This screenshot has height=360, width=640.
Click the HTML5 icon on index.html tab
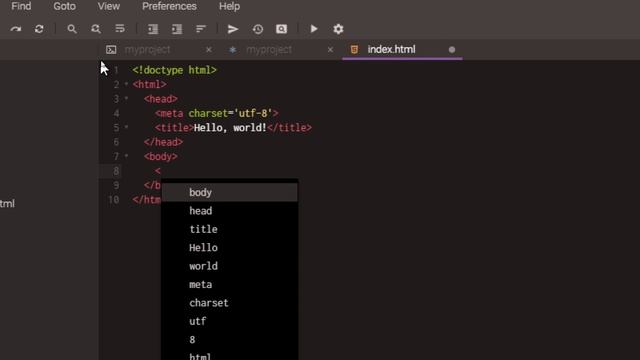pos(354,50)
